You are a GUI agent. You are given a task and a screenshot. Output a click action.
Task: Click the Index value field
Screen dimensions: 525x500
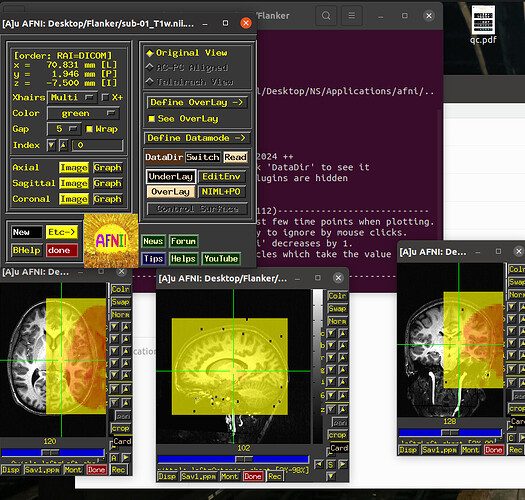tap(97, 145)
